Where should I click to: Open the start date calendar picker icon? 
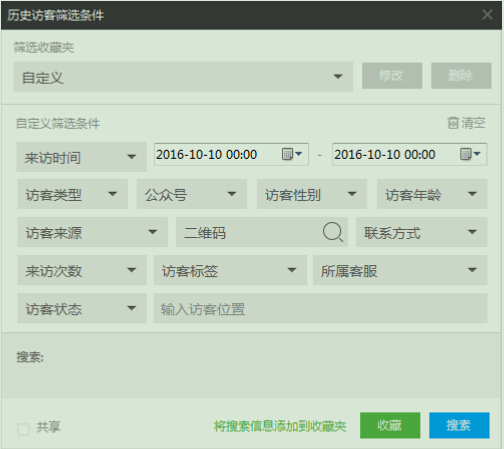click(x=292, y=154)
